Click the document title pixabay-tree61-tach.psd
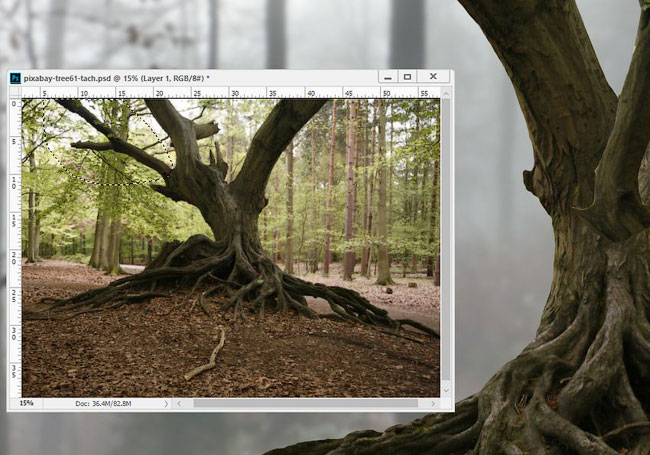 click(68, 78)
